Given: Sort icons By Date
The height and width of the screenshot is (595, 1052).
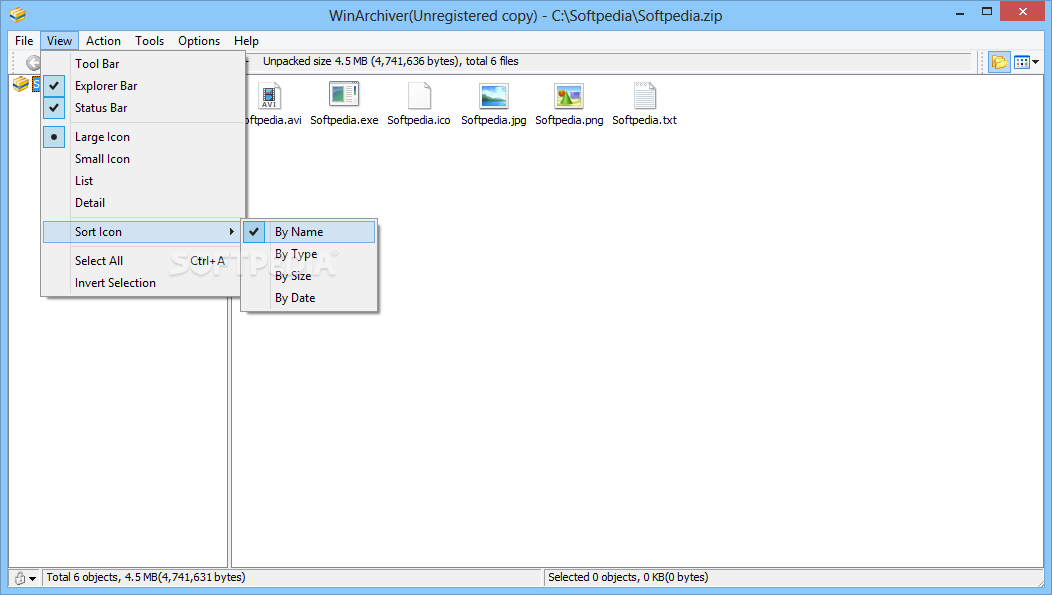Looking at the screenshot, I should click(x=309, y=298).
